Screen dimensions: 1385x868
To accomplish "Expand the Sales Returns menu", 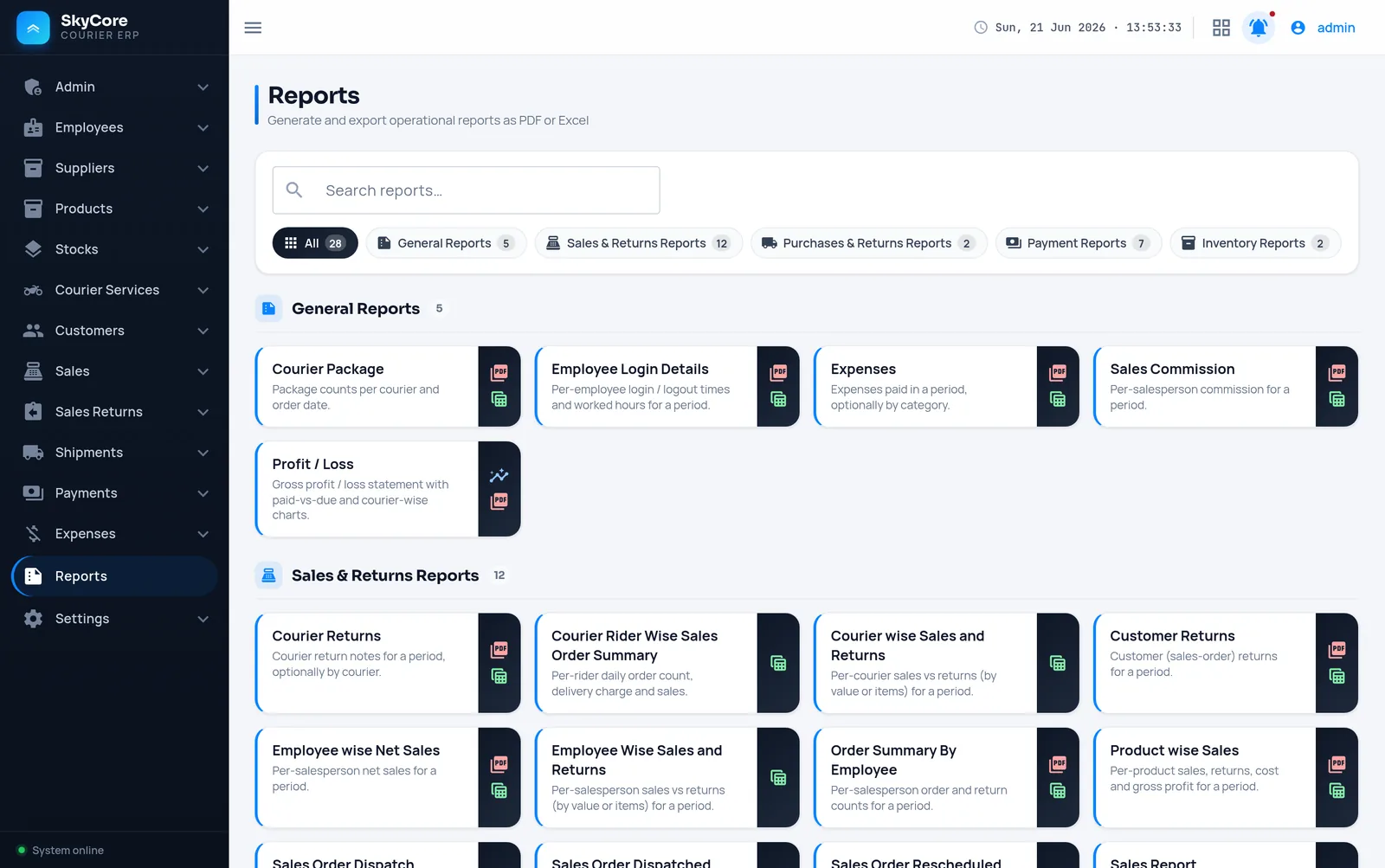I will pos(114,412).
